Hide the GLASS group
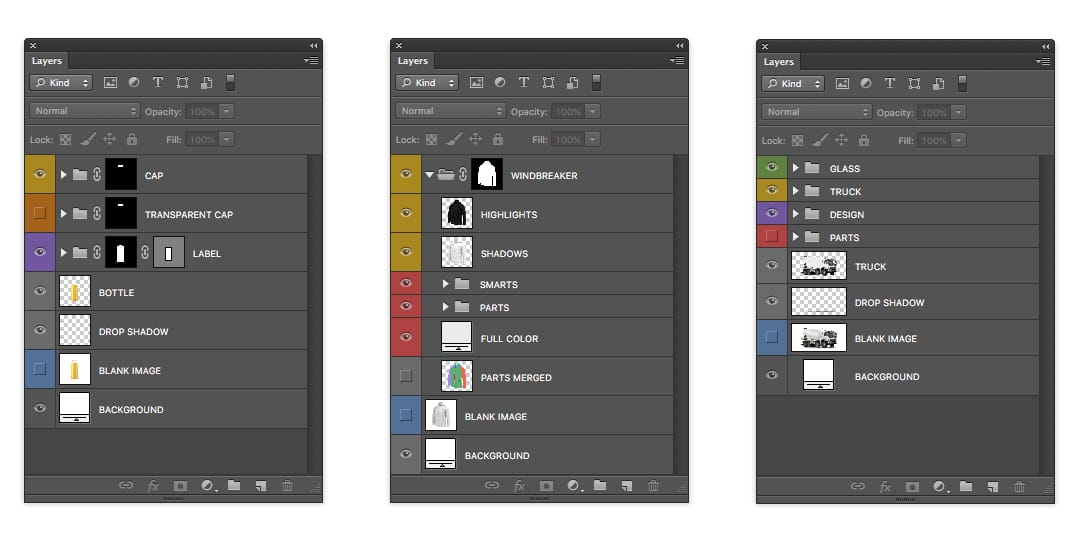Screen dimensions: 1080x550 pyautogui.click(x=771, y=167)
